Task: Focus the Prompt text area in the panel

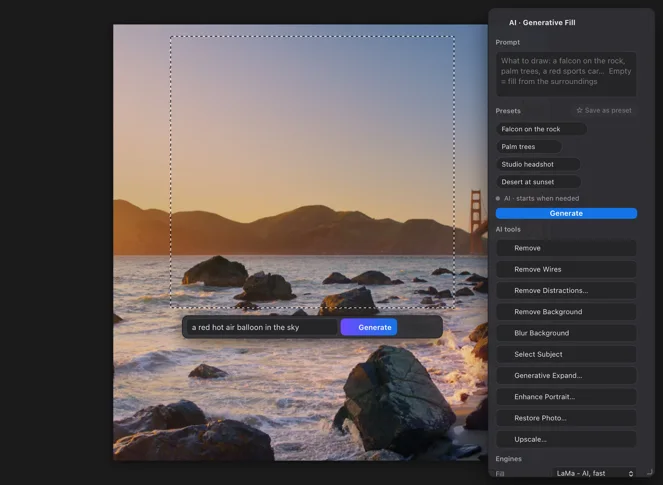Action: pos(566,74)
